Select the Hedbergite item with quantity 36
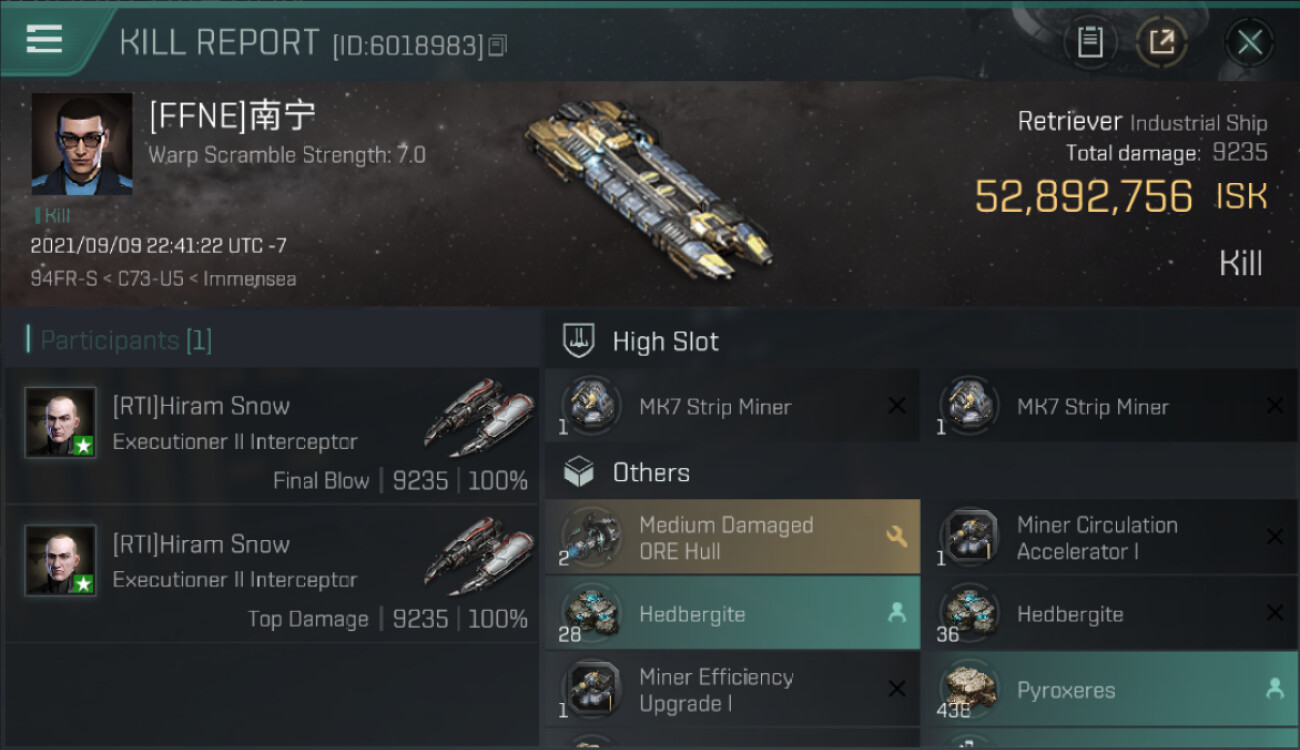Screen dimensions: 1300x750 (x=1109, y=613)
